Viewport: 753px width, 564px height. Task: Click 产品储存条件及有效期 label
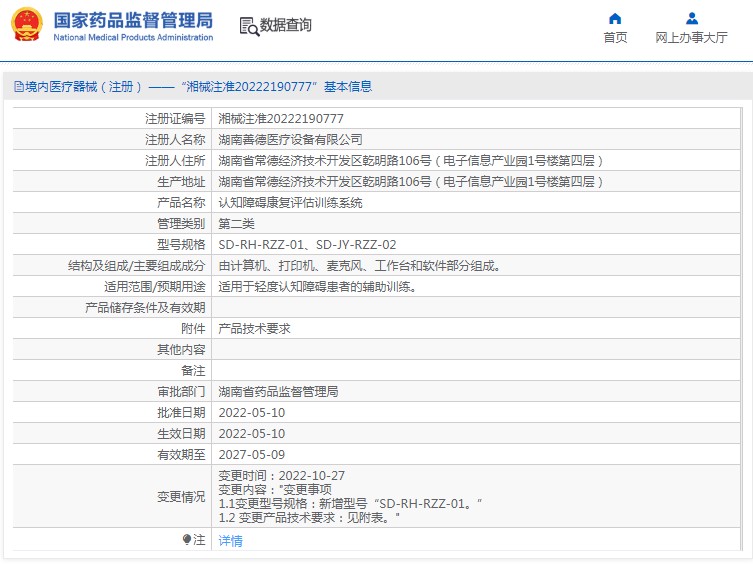pyautogui.click(x=145, y=307)
